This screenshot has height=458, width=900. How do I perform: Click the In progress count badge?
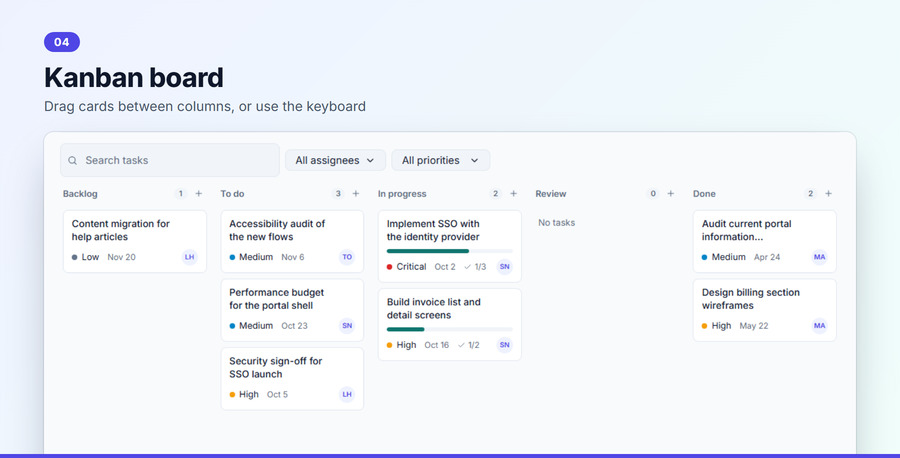pos(495,194)
